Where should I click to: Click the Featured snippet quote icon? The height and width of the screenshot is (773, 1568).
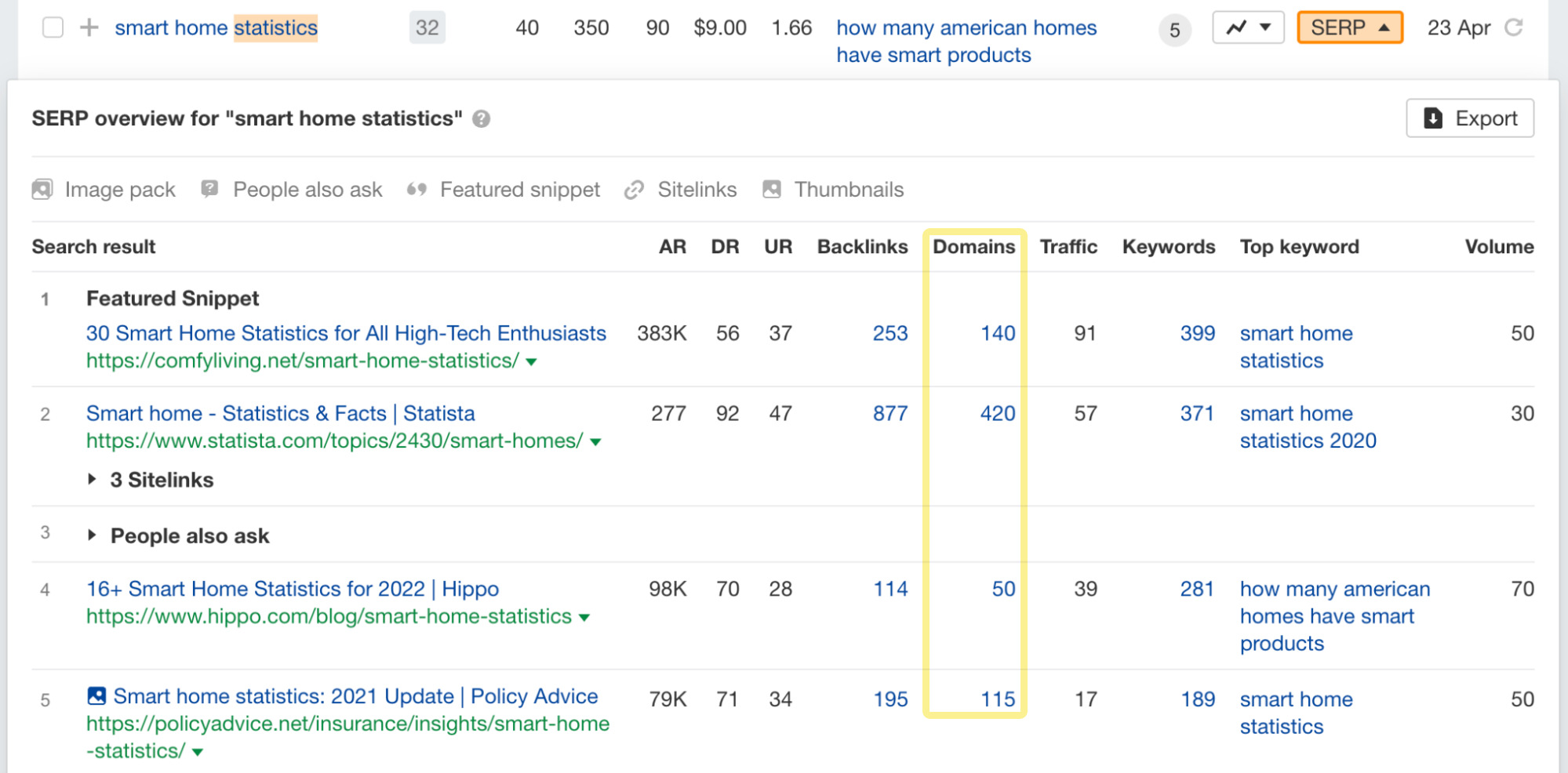(x=417, y=189)
